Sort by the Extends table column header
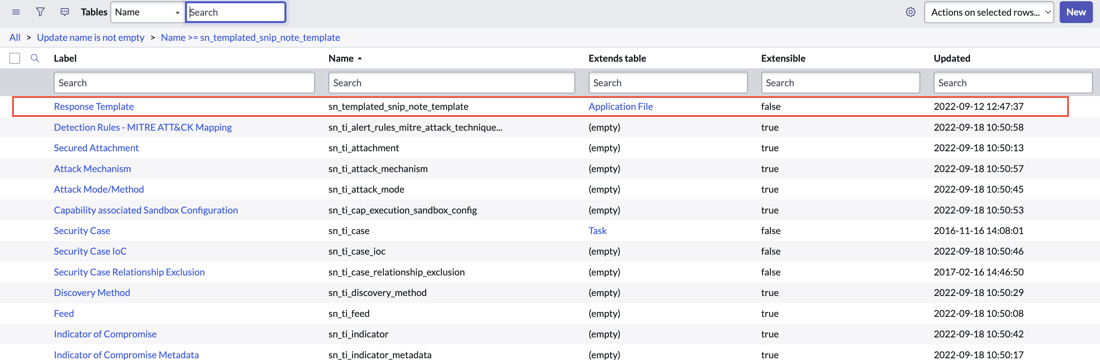Screen dimensions: 1100x362 pyautogui.click(x=617, y=58)
